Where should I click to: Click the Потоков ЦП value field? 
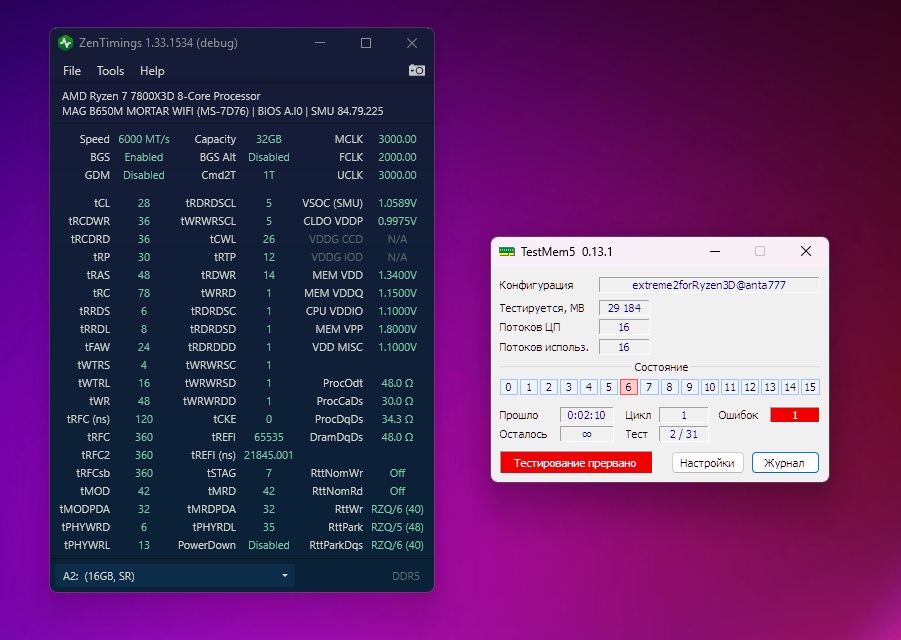coord(624,327)
